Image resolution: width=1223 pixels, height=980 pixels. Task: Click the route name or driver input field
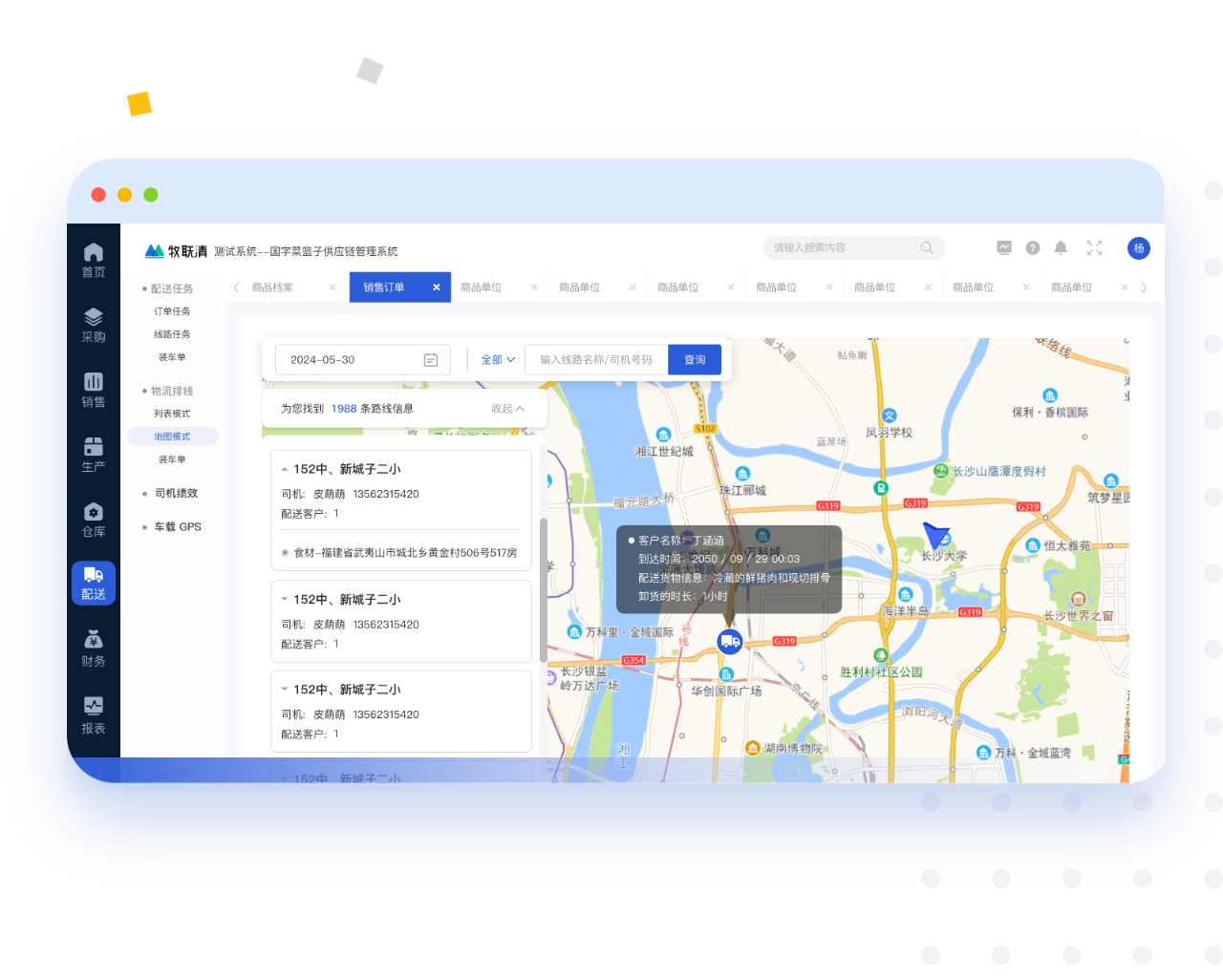tap(596, 360)
